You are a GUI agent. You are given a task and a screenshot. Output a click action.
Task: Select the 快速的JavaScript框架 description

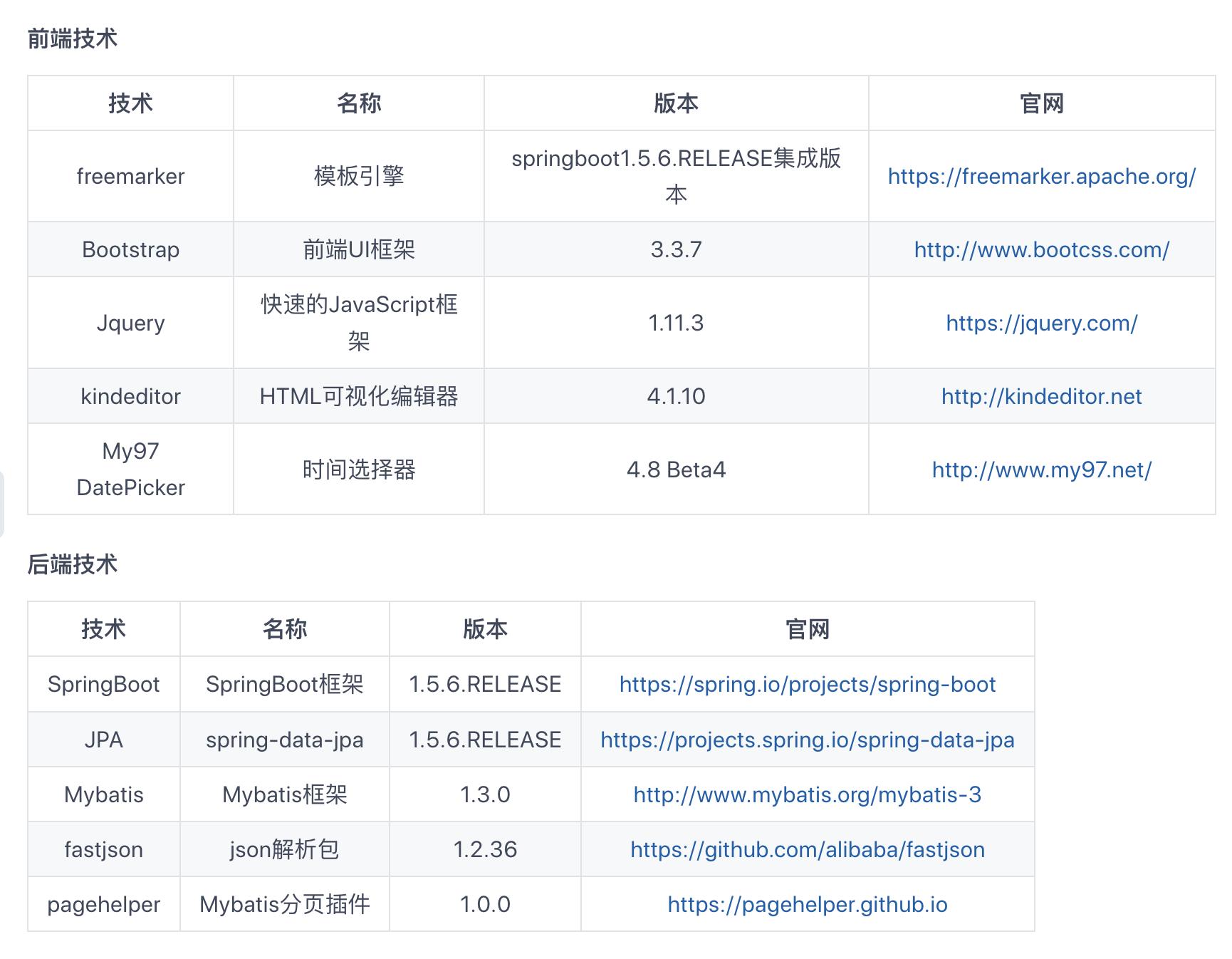coord(359,323)
